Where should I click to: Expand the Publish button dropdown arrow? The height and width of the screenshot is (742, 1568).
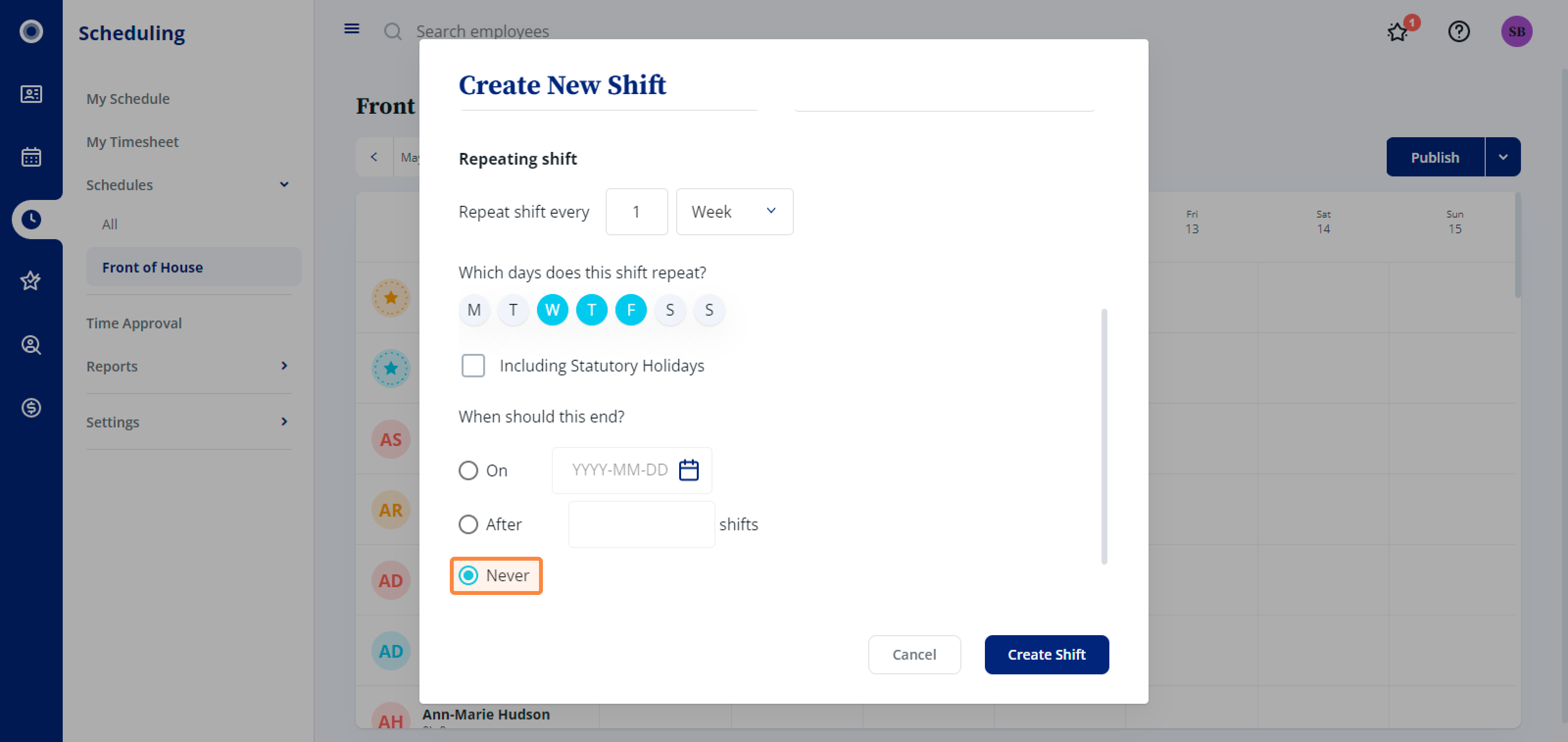coord(1502,157)
